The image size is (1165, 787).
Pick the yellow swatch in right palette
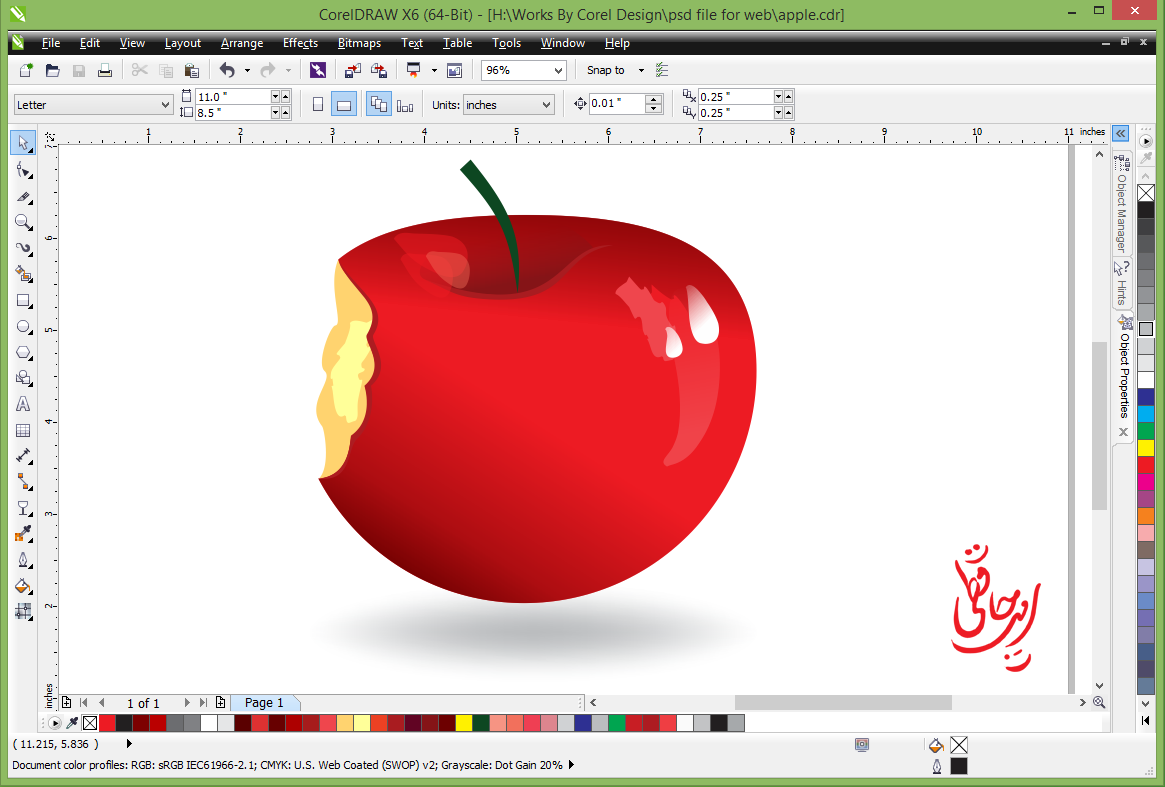coord(1146,447)
